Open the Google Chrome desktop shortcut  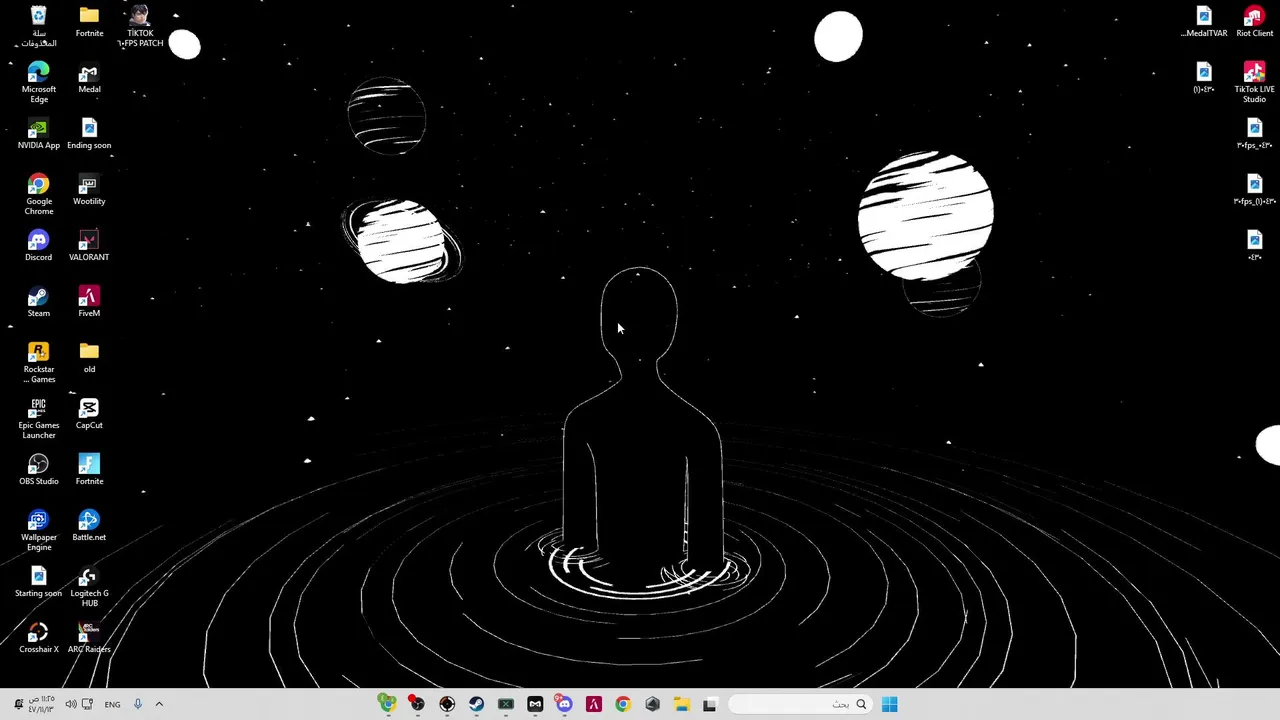[x=38, y=194]
